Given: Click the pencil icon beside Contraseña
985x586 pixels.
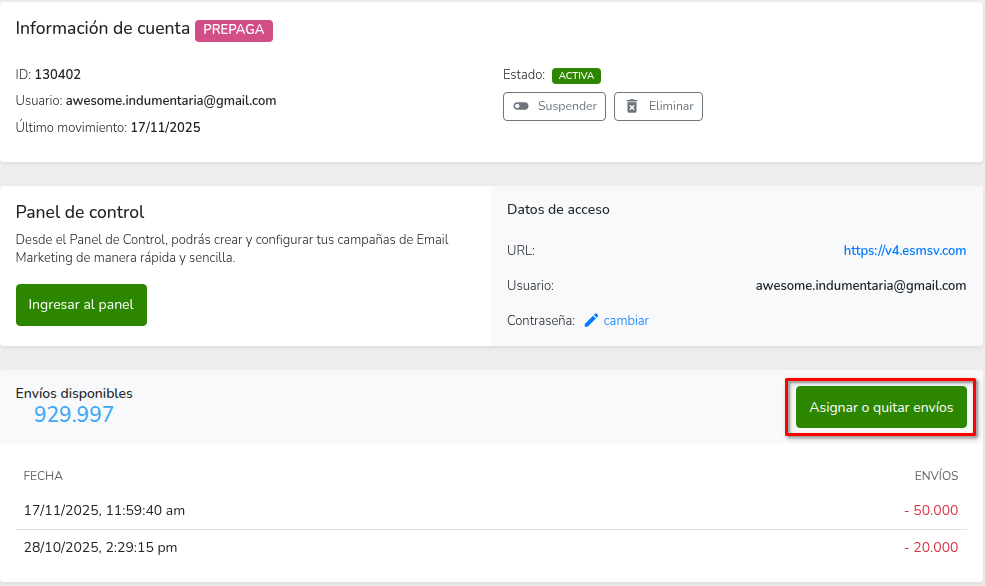Looking at the screenshot, I should (591, 321).
